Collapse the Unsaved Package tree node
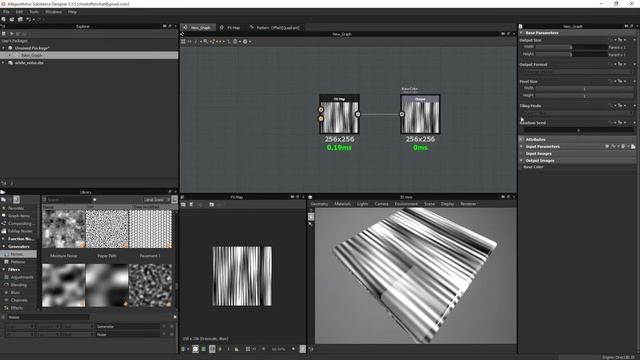 4,48
